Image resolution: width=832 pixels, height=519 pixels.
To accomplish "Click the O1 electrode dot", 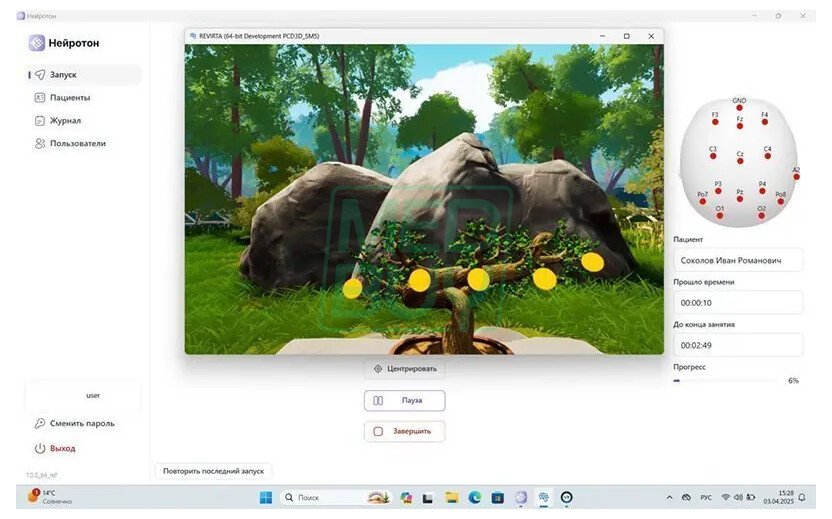I will tap(720, 215).
